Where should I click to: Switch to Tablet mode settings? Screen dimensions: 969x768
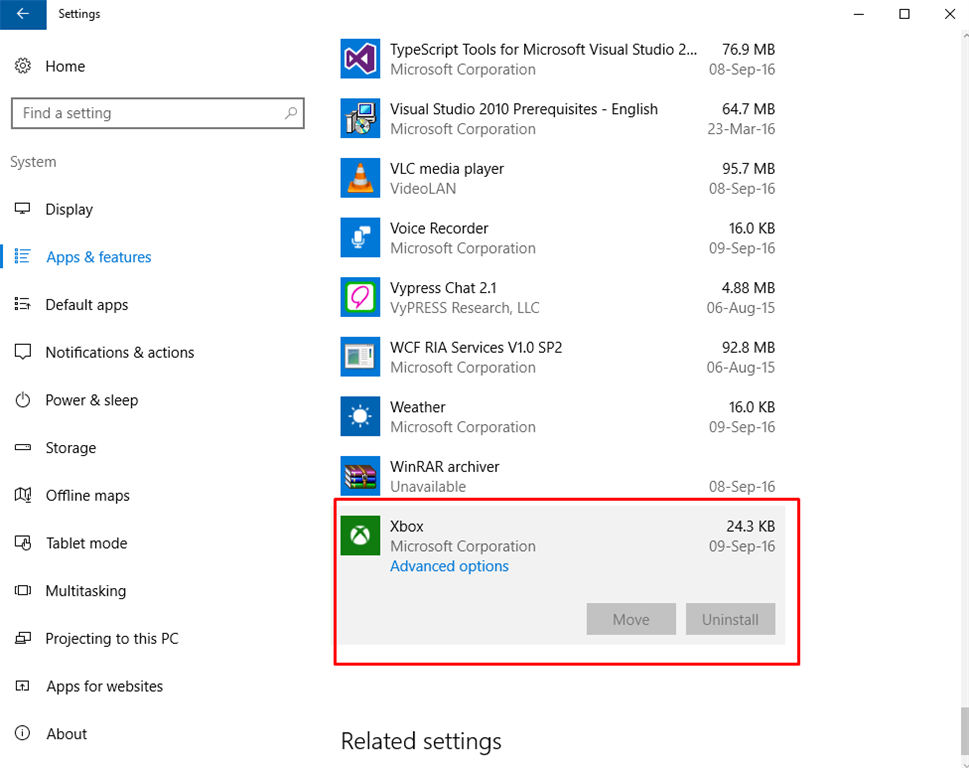(x=86, y=543)
